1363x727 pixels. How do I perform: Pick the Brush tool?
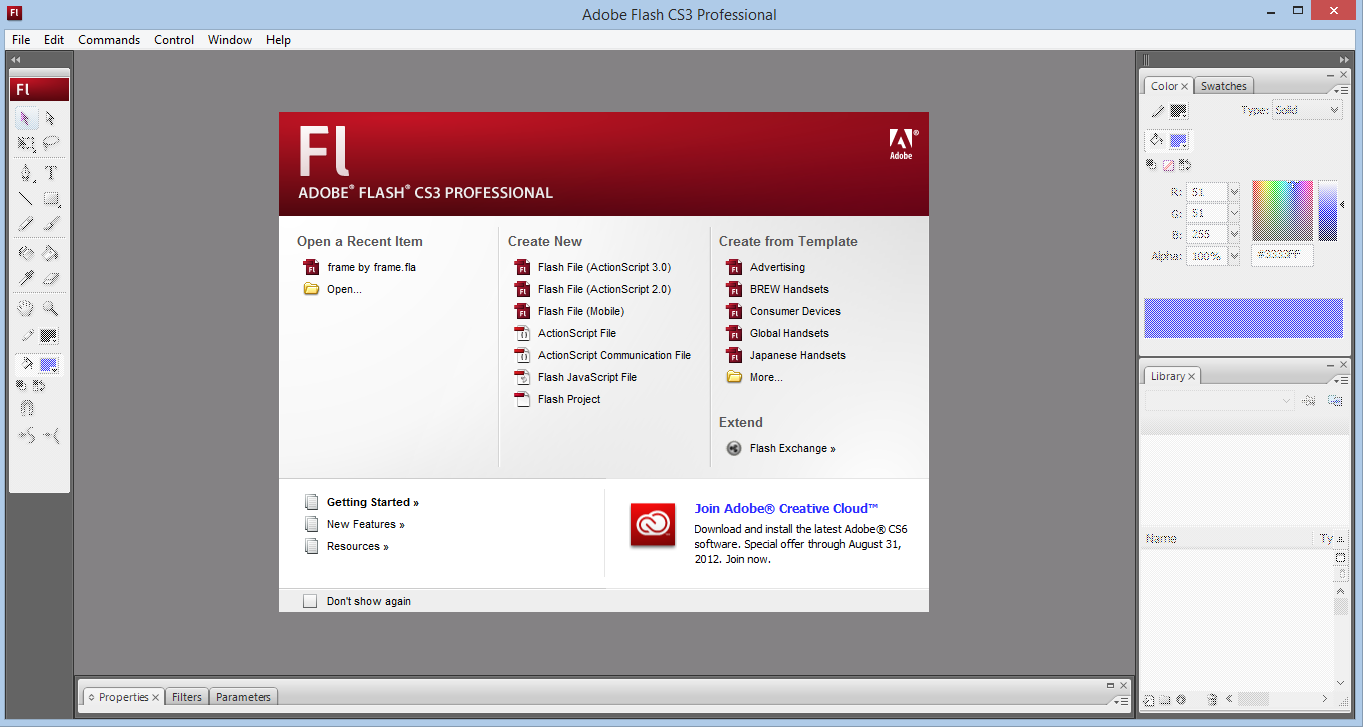click(x=50, y=223)
